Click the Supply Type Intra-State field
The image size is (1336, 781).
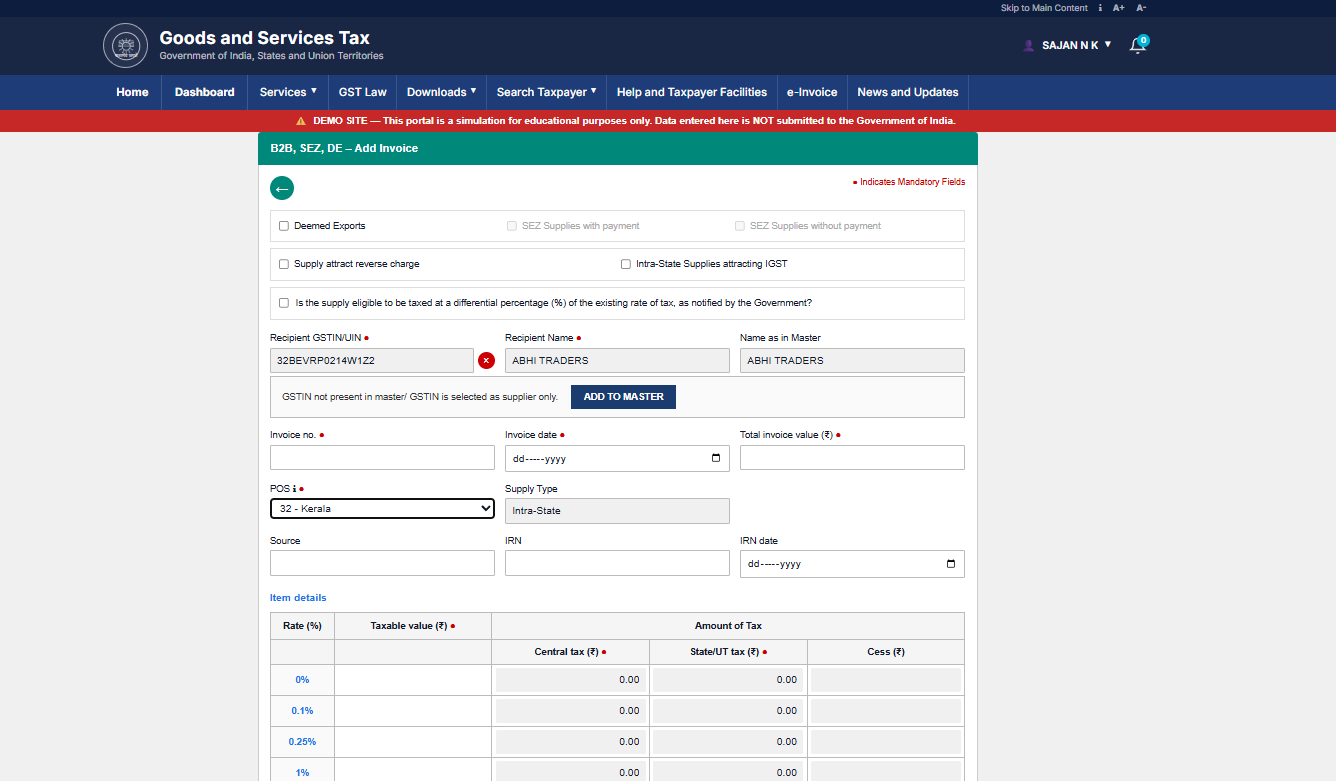617,511
